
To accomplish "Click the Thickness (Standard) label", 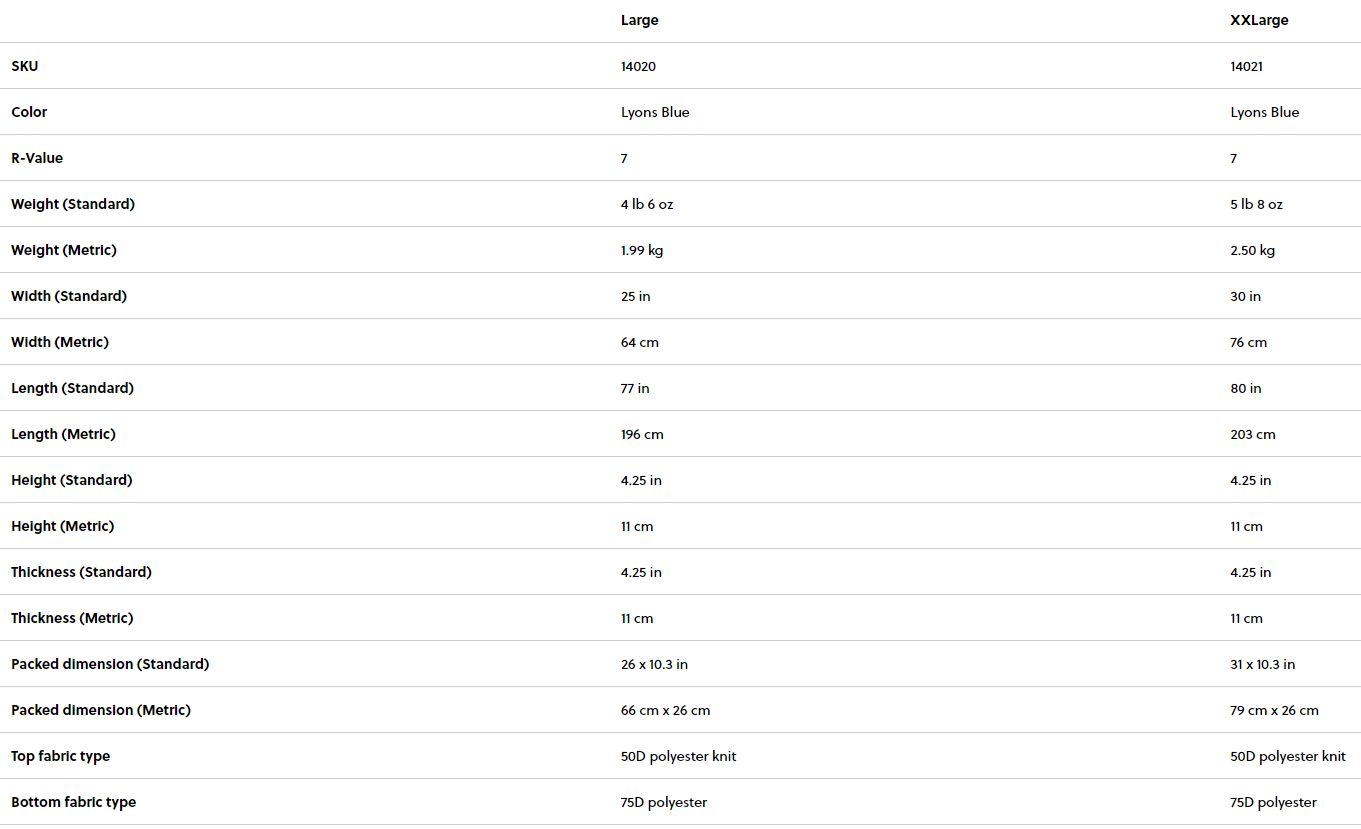I will (x=81, y=572).
